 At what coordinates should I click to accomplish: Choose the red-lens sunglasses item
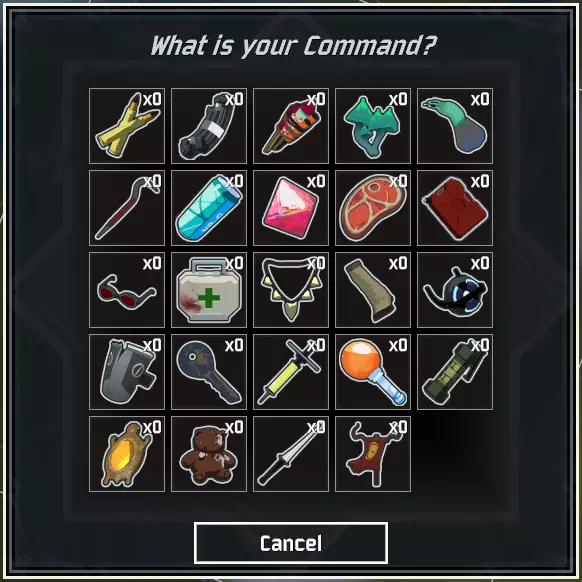click(x=127, y=290)
